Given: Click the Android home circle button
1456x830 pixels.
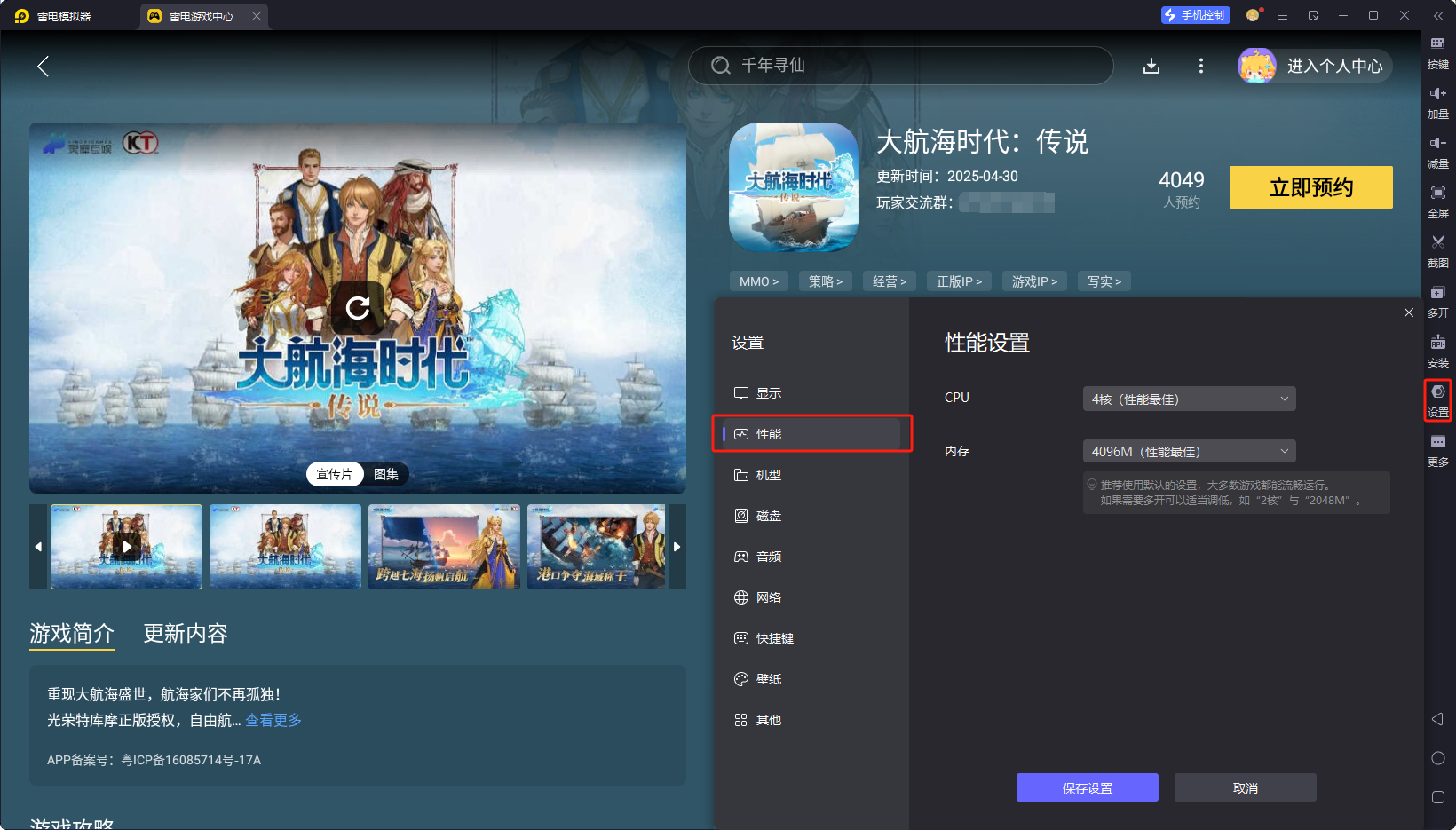Looking at the screenshot, I should (x=1438, y=758).
